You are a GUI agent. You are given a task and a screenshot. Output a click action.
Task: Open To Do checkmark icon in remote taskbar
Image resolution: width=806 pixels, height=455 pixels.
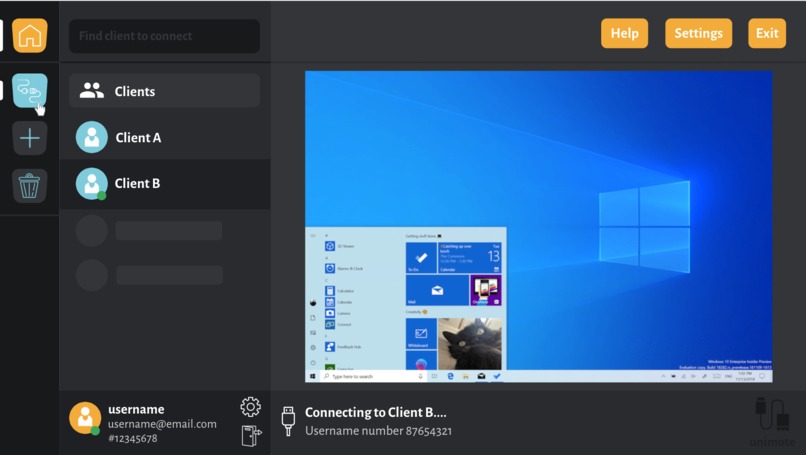point(497,376)
